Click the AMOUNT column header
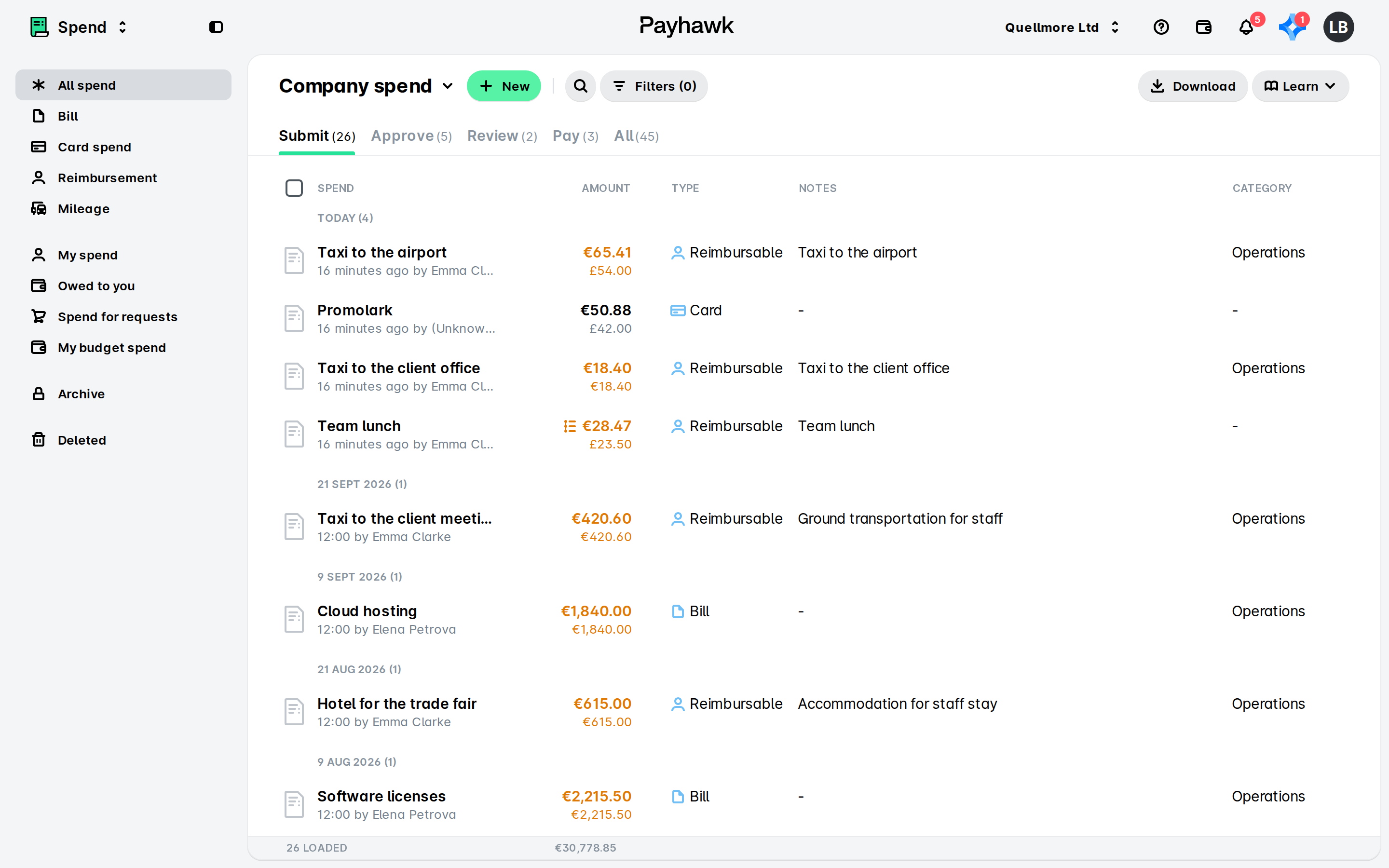 (x=606, y=188)
